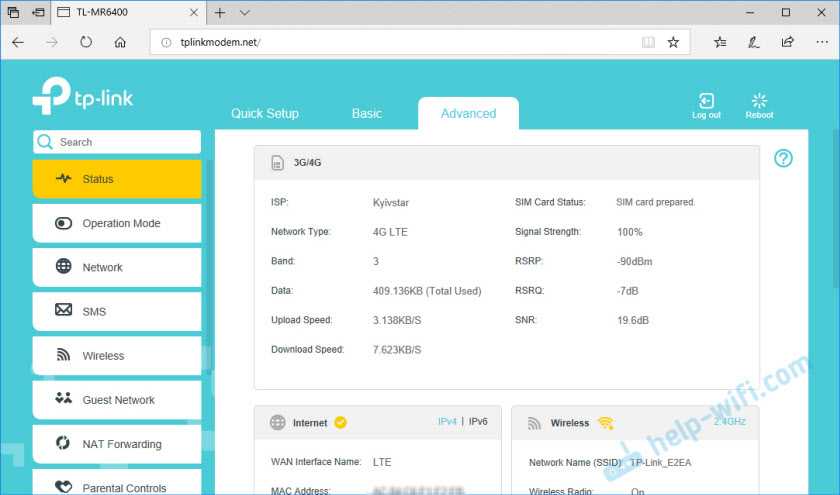
Task: Switch to IPv6 in Internet panel
Action: [477, 422]
